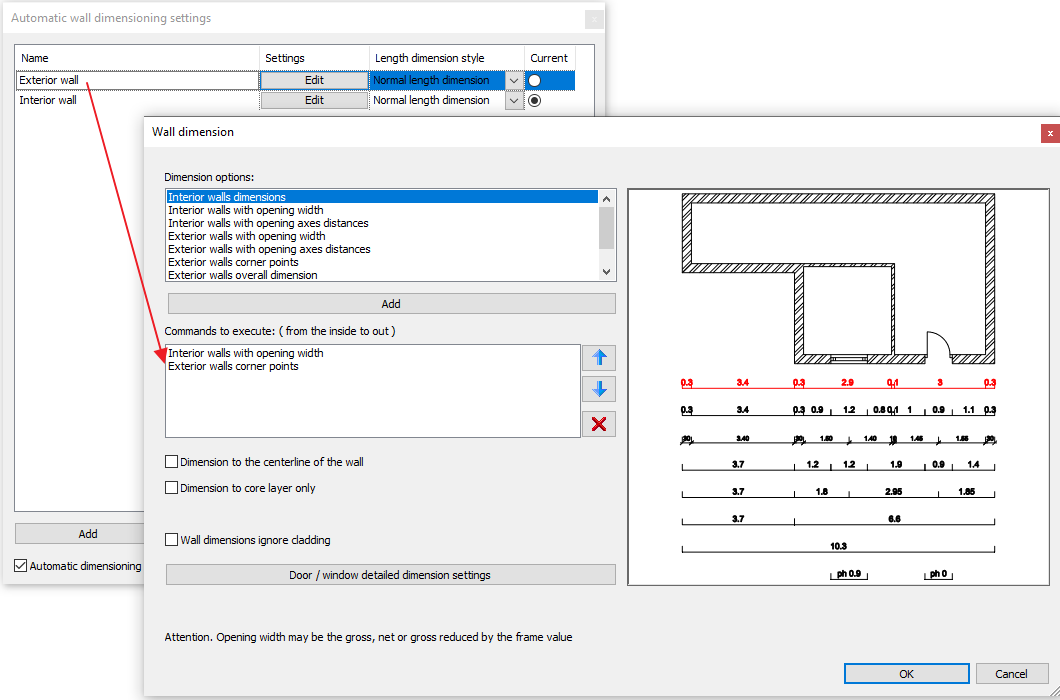This screenshot has height=700, width=1060.
Task: Select Exterior wall as current radio button
Action: 535,81
